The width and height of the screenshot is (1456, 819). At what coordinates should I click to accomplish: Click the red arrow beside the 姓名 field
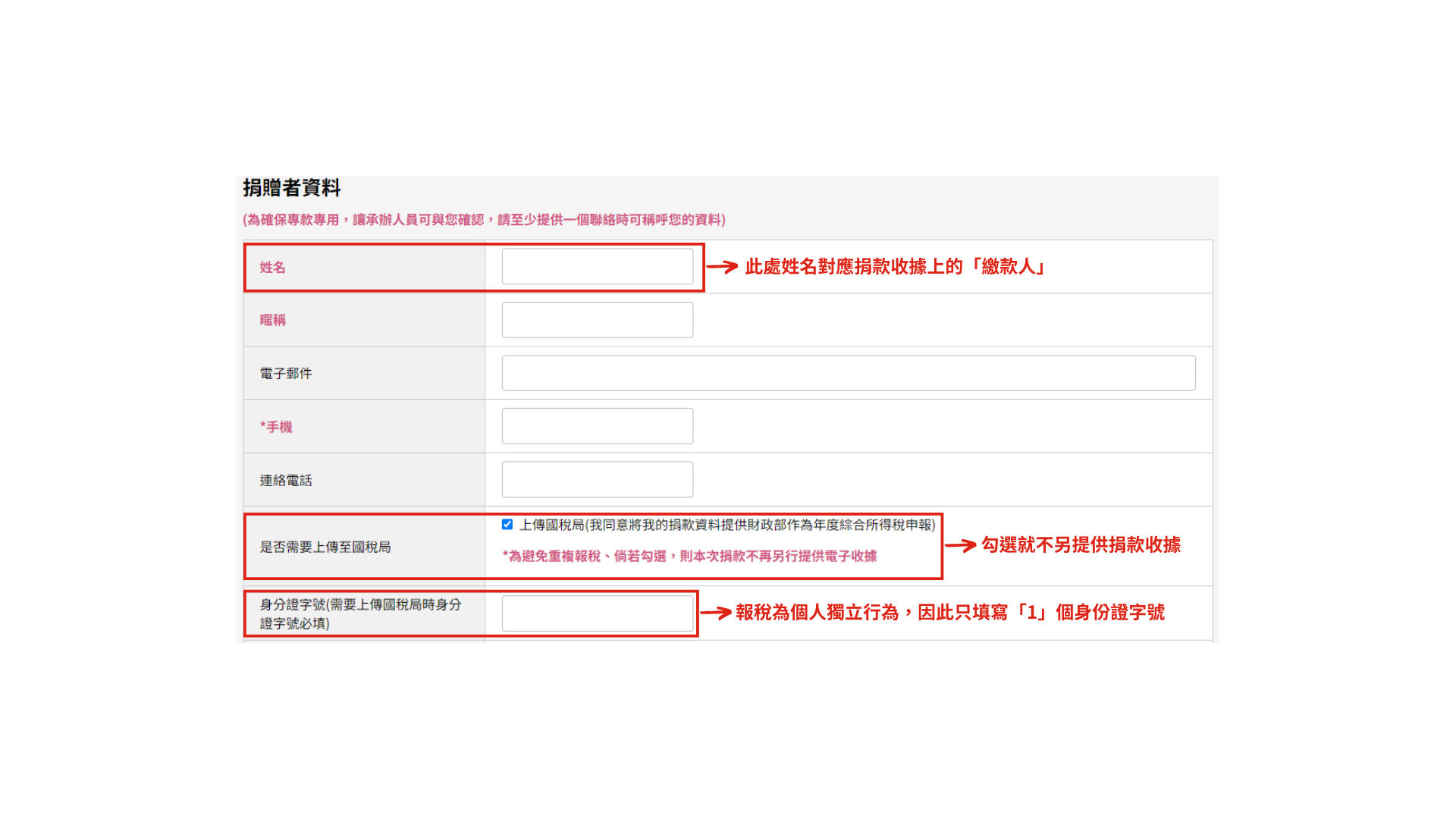coord(722,266)
